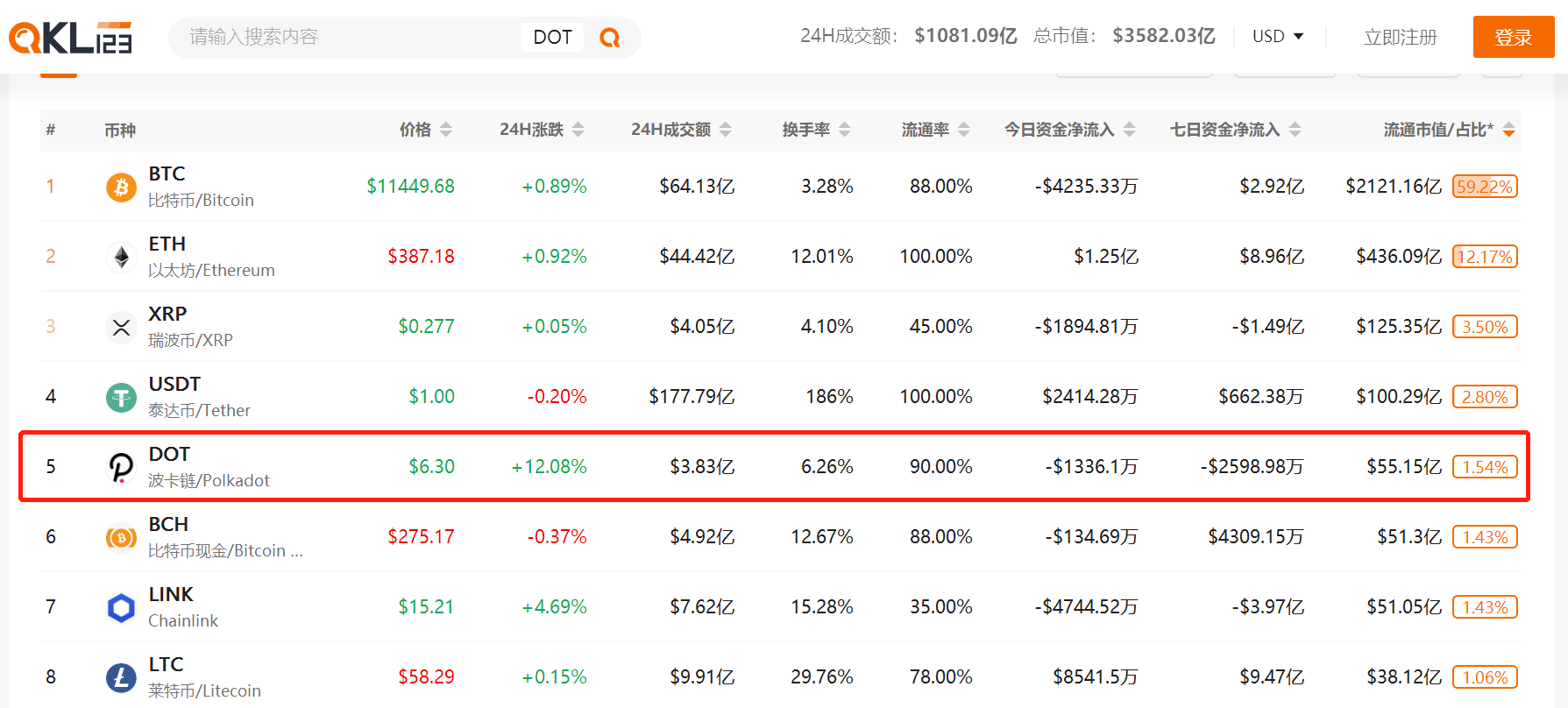Click the 登录 login button
Viewport: 1568px width, 708px height.
pyautogui.click(x=1513, y=37)
